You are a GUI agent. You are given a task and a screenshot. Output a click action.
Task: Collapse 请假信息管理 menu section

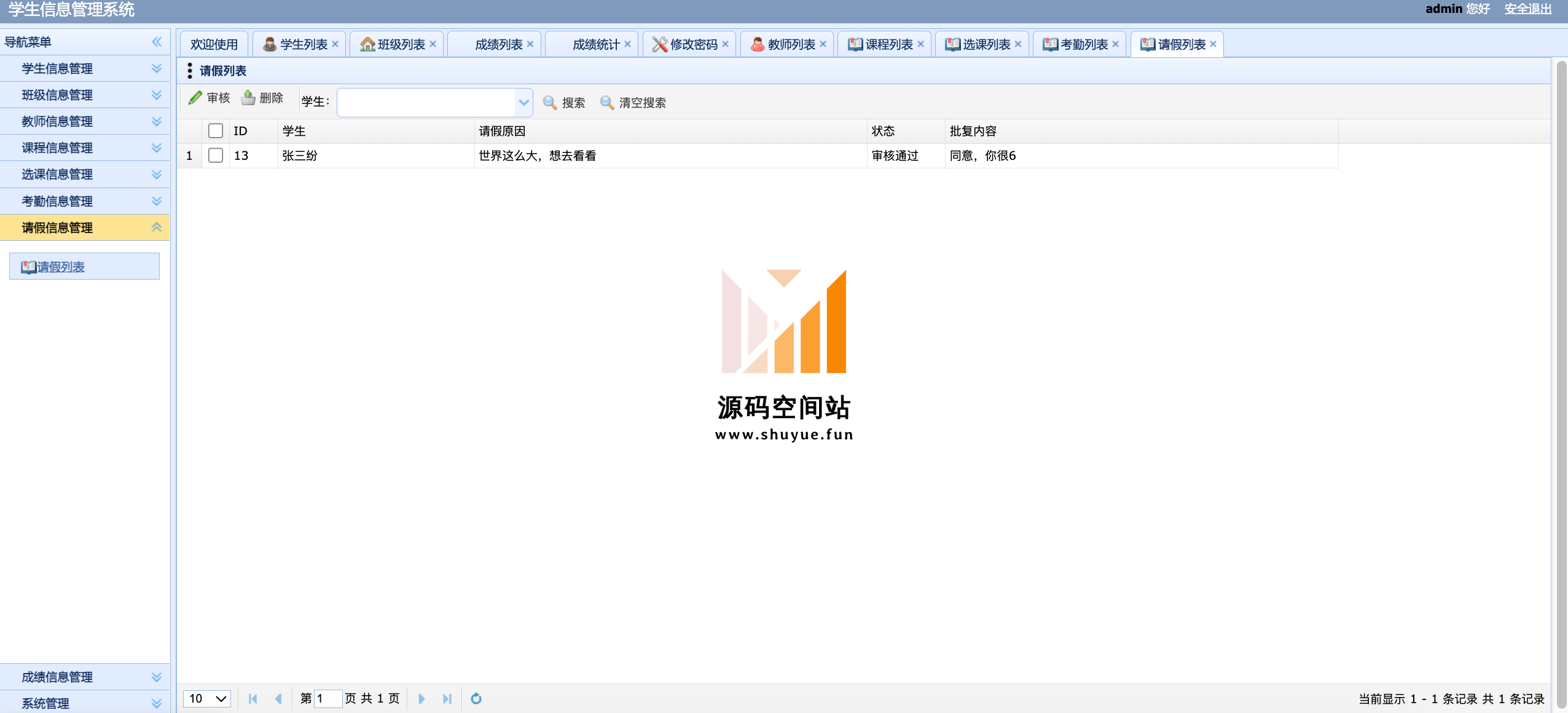[157, 227]
